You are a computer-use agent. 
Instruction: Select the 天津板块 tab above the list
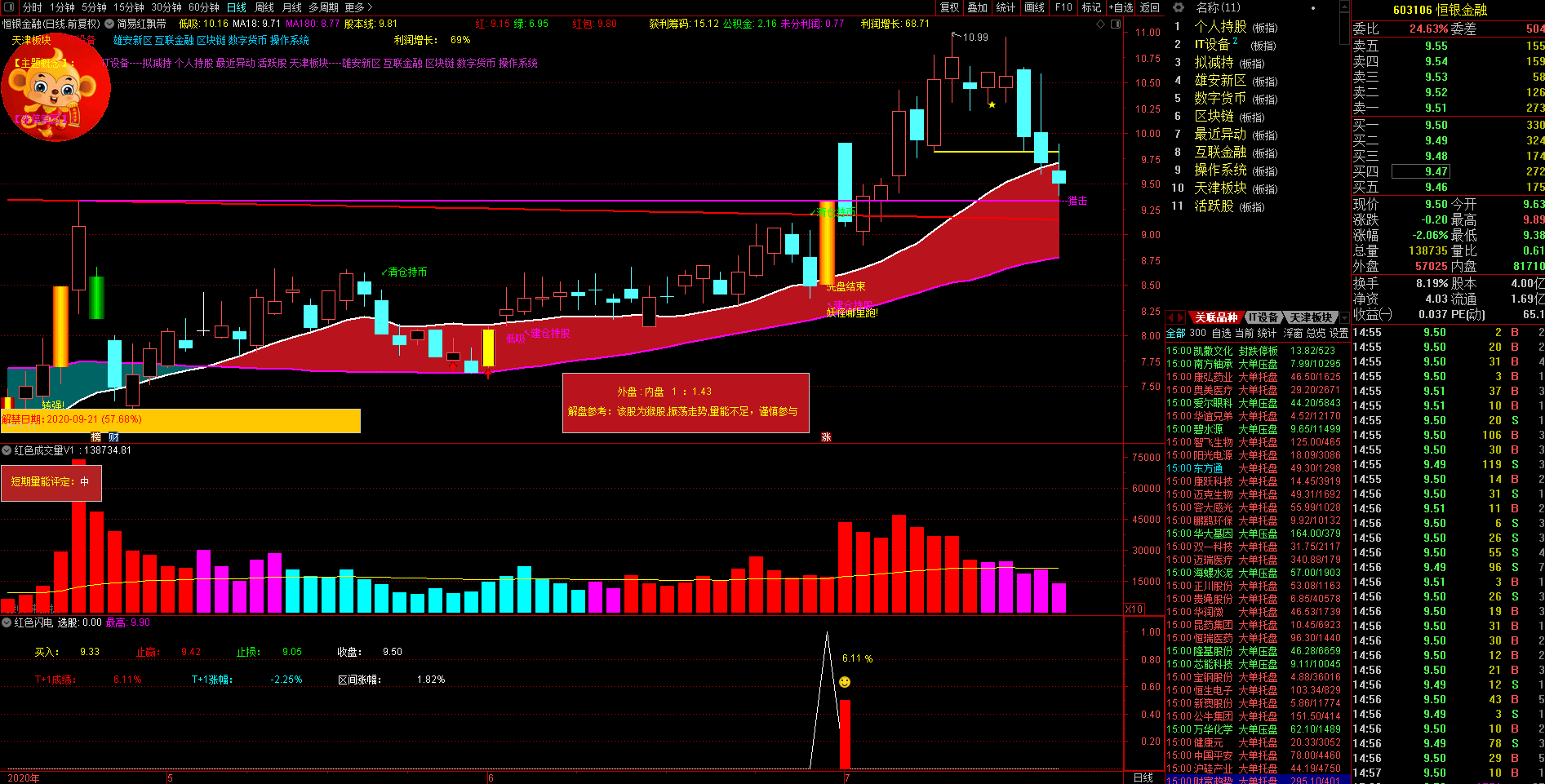(x=1311, y=318)
